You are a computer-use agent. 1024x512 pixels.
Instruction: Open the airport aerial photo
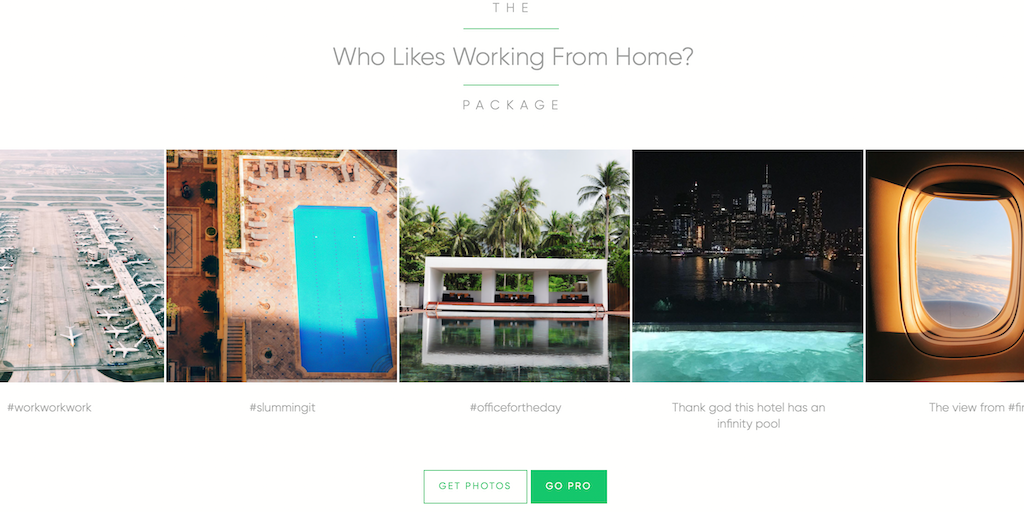[82, 266]
